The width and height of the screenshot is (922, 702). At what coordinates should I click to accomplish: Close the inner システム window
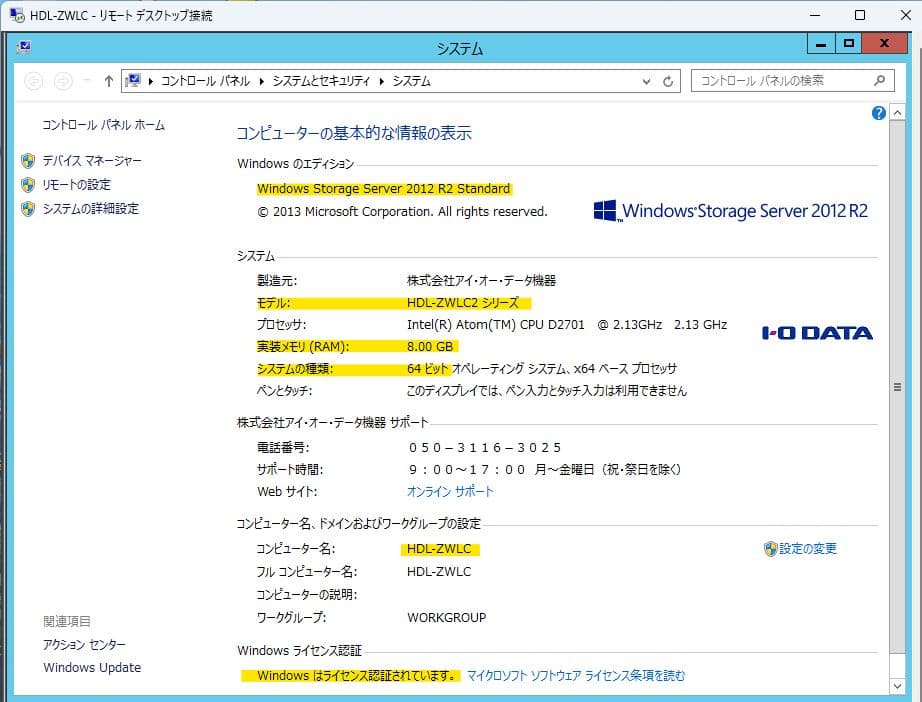(884, 44)
